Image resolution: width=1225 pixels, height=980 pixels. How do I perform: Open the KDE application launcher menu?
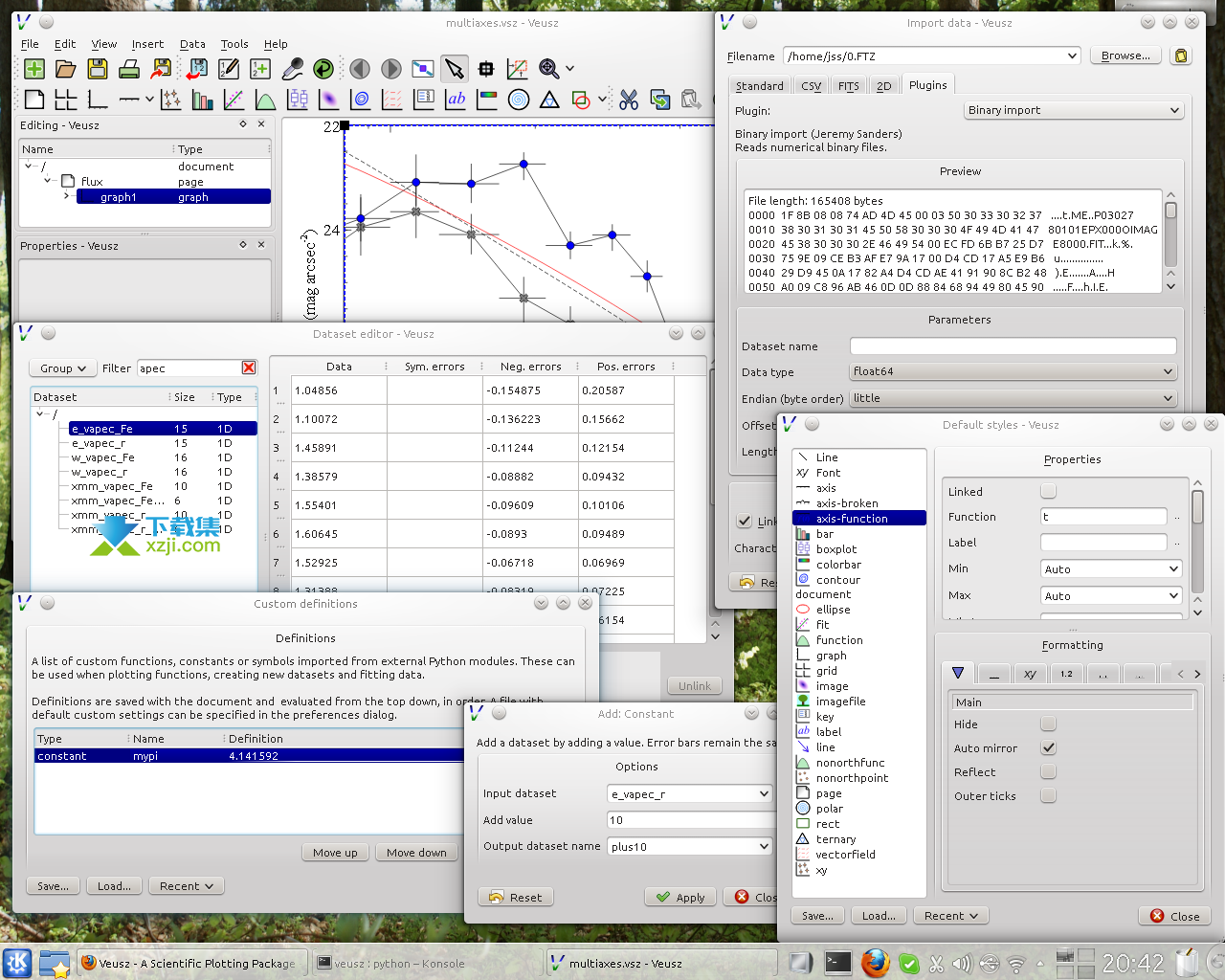tap(17, 963)
